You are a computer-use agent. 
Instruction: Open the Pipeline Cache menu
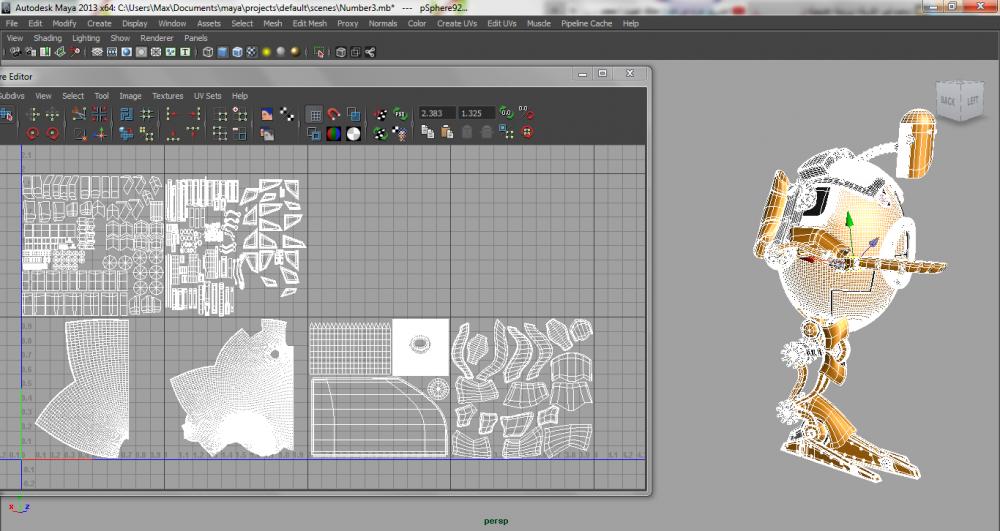pos(586,24)
